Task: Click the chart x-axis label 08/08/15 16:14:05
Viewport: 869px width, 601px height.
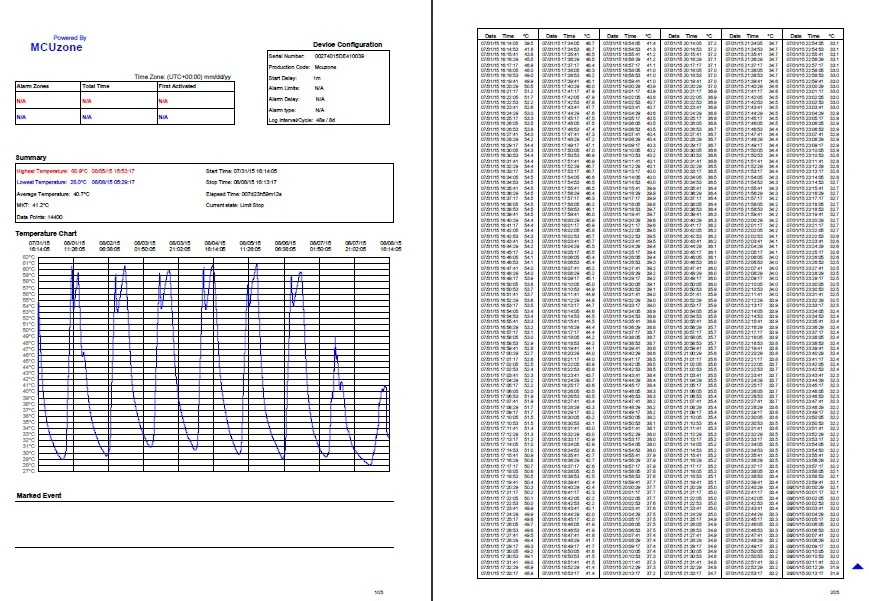Action: tap(391, 246)
